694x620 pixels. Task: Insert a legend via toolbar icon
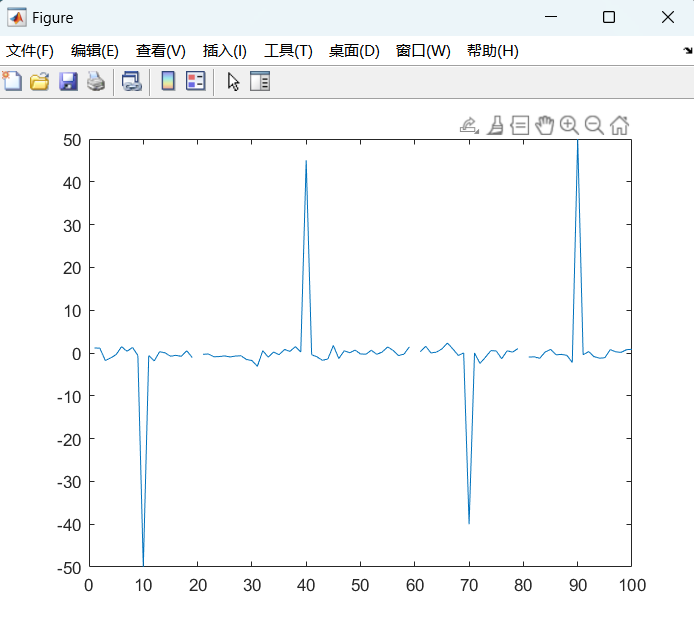[x=196, y=81]
